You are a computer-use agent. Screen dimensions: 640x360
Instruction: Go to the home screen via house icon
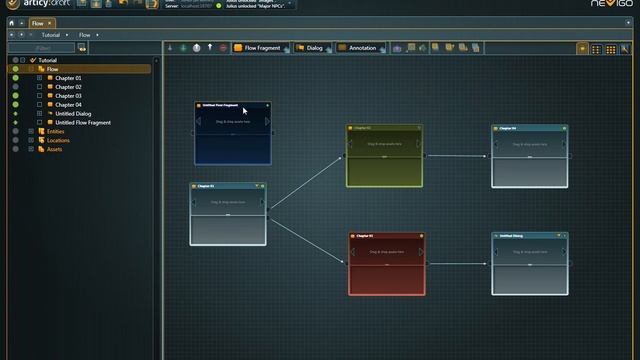click(11, 23)
